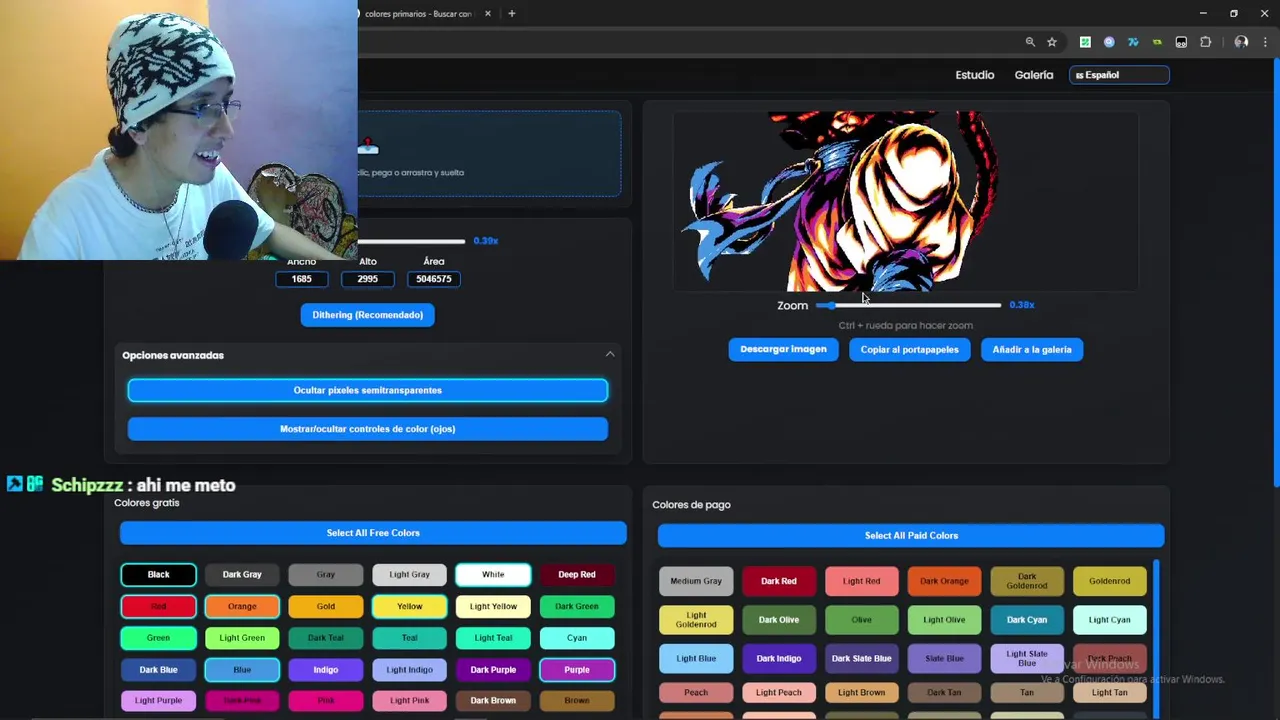Select the Light Gray color swatch
This screenshot has height=720, width=1280.
[x=409, y=575]
